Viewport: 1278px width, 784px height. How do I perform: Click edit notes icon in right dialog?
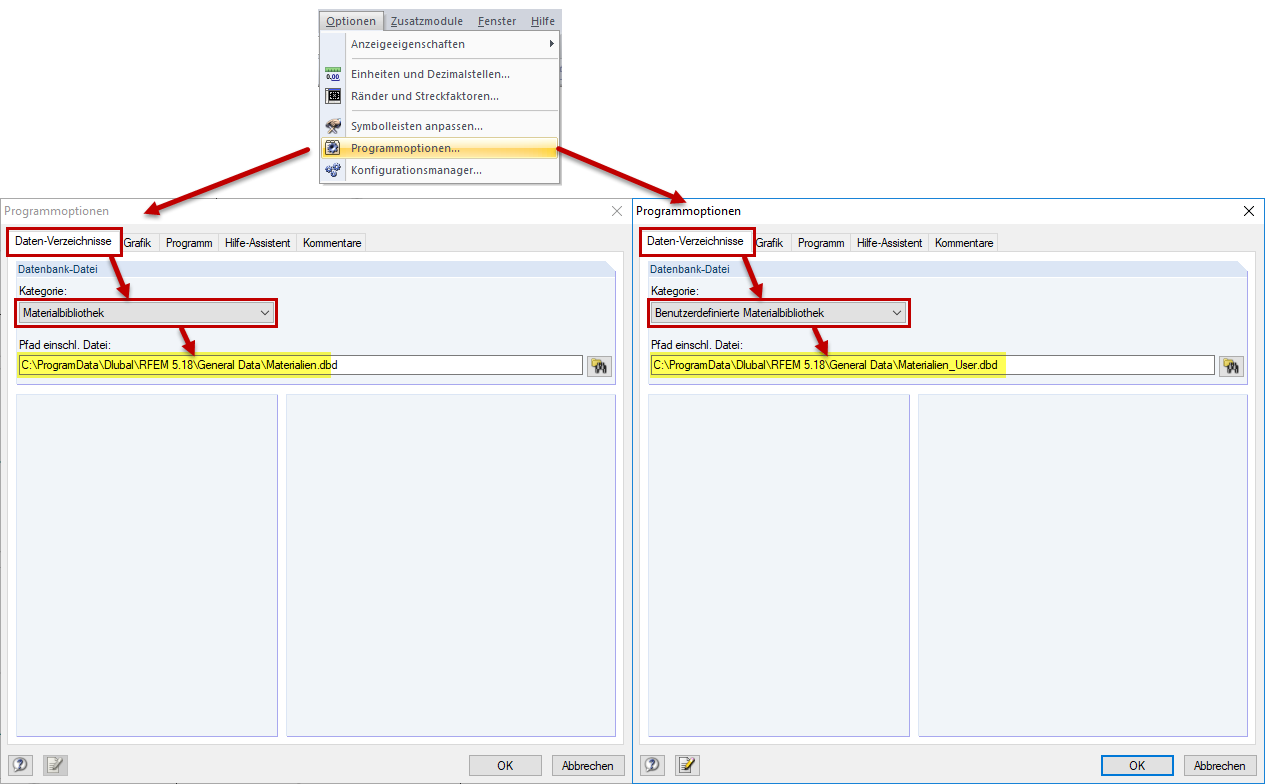coord(687,765)
